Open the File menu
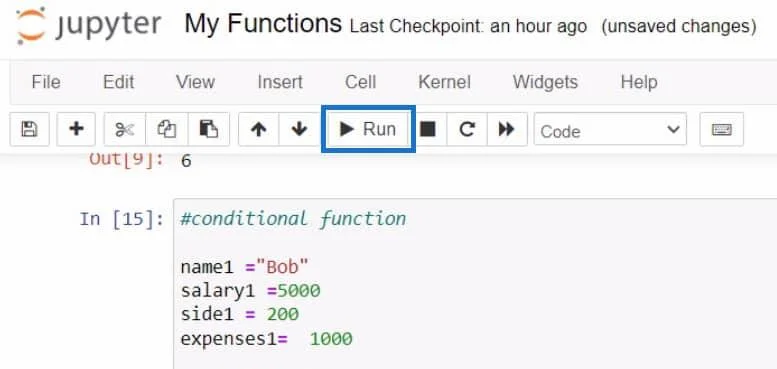Viewport: 777px width, 369px height. pyautogui.click(x=46, y=82)
